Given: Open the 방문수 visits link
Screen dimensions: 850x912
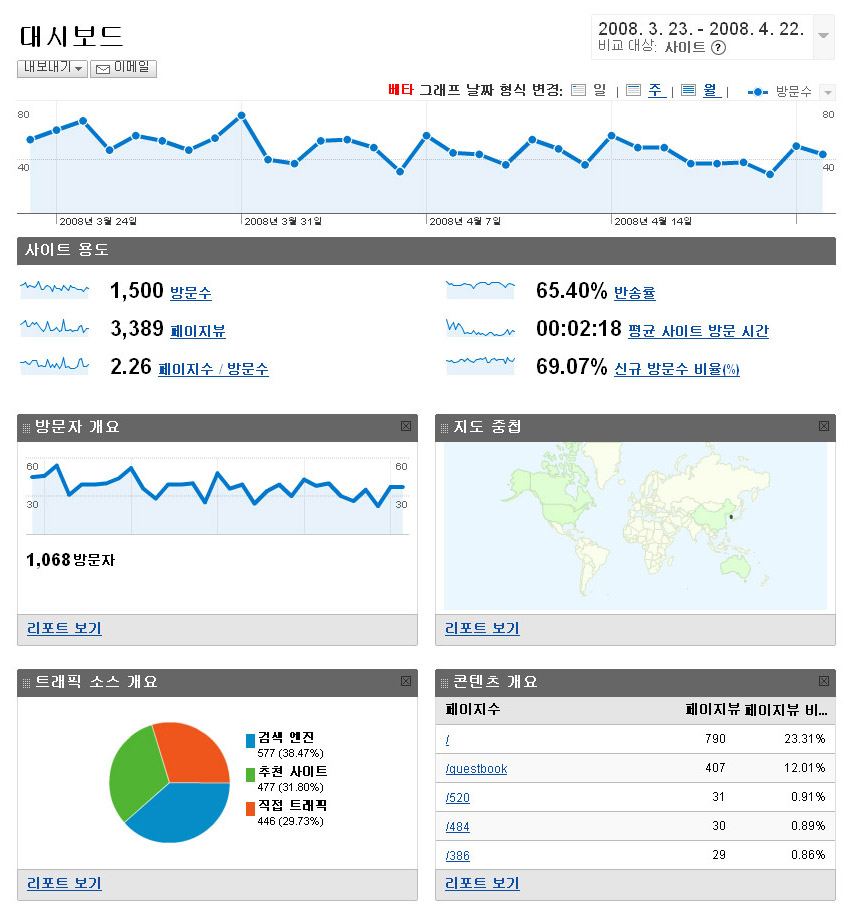Looking at the screenshot, I should point(191,293).
